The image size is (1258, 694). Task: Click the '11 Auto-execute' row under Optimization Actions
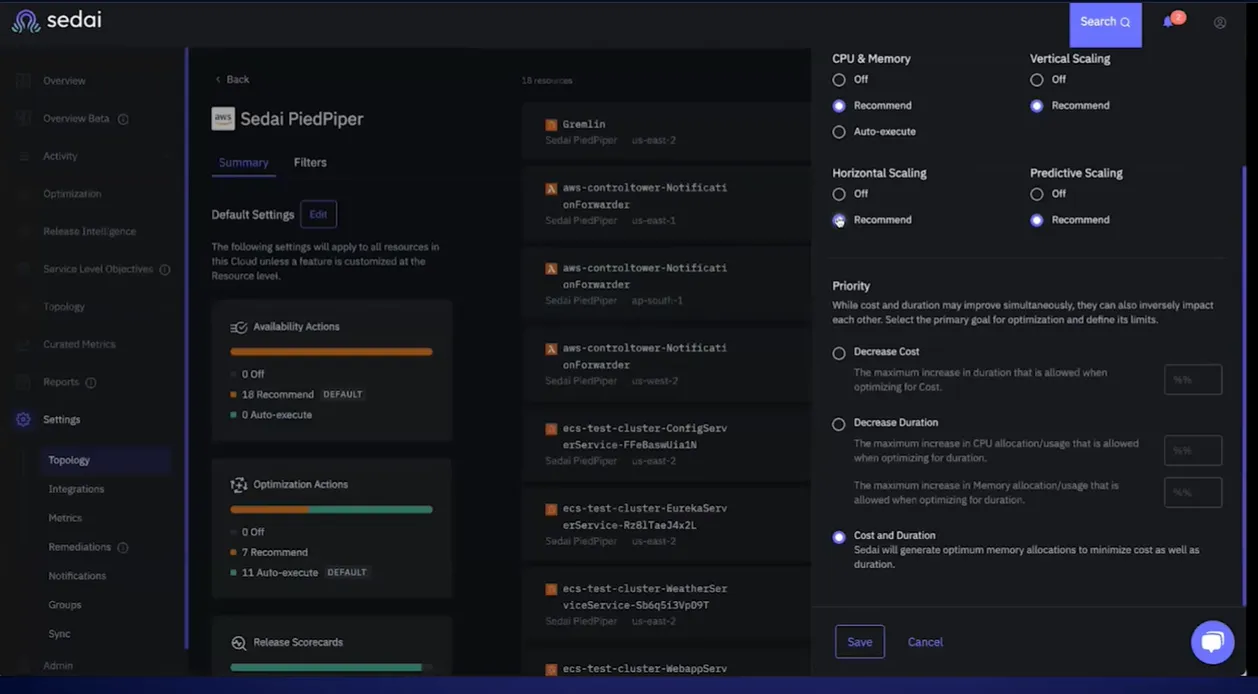[x=299, y=573]
